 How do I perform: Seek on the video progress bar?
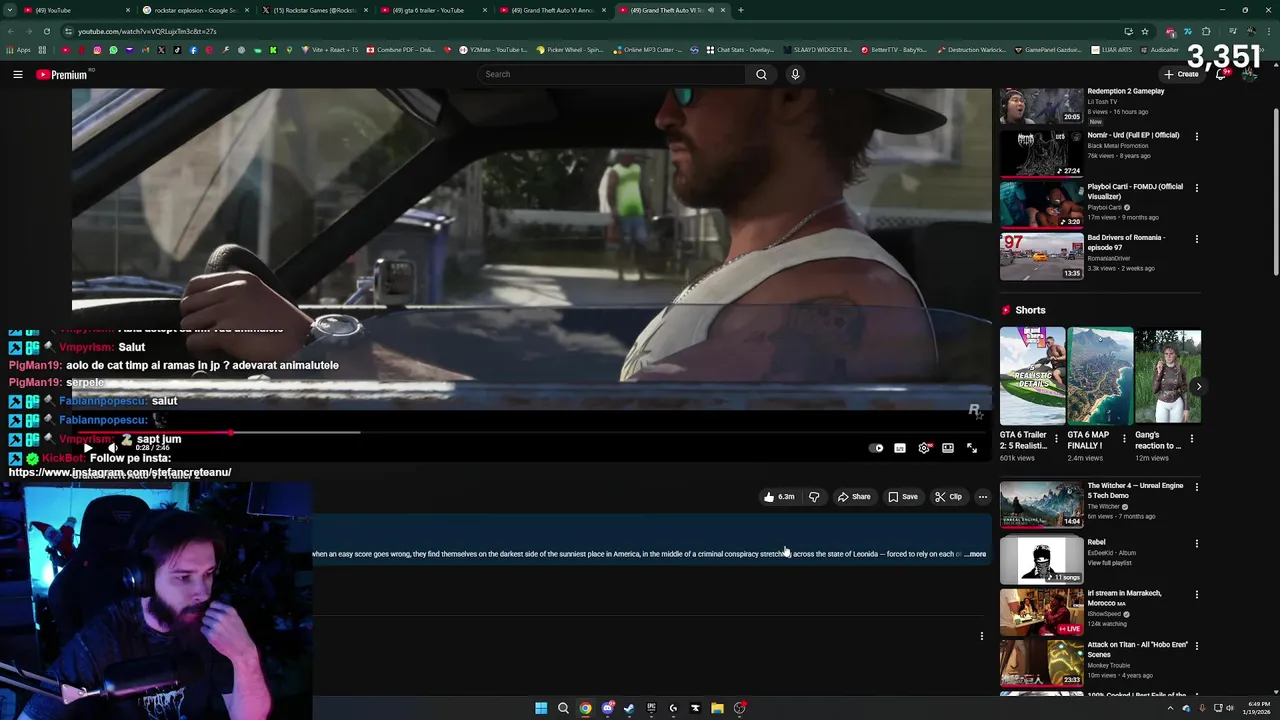pyautogui.click(x=531, y=433)
